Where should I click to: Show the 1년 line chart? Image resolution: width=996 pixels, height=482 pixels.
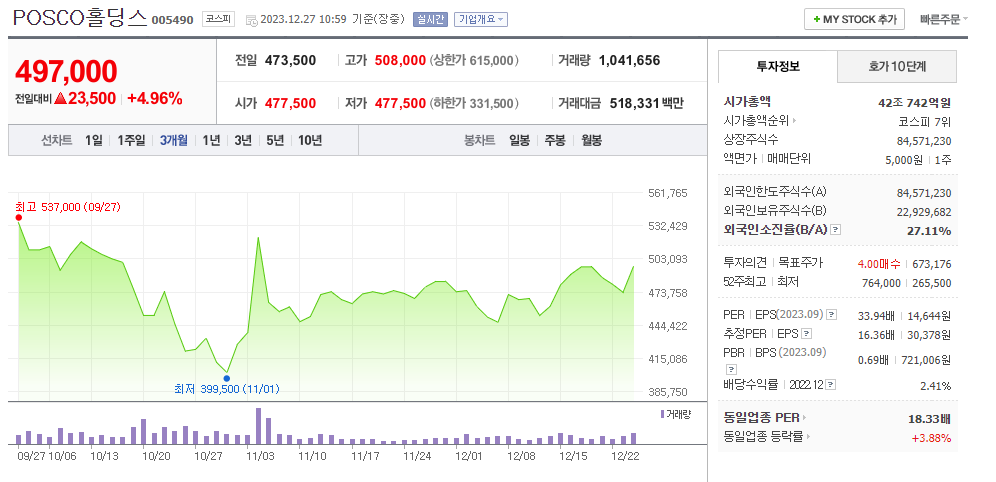[212, 140]
